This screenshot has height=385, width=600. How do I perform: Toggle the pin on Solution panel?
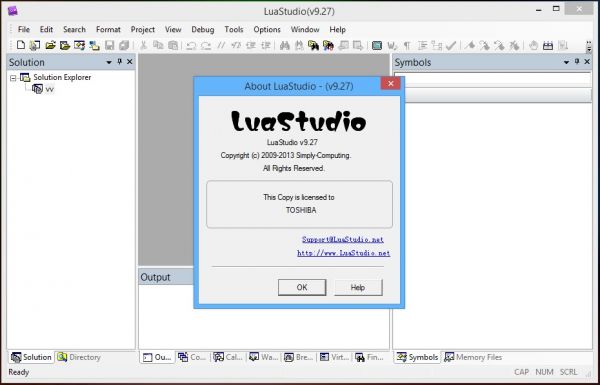[x=119, y=62]
